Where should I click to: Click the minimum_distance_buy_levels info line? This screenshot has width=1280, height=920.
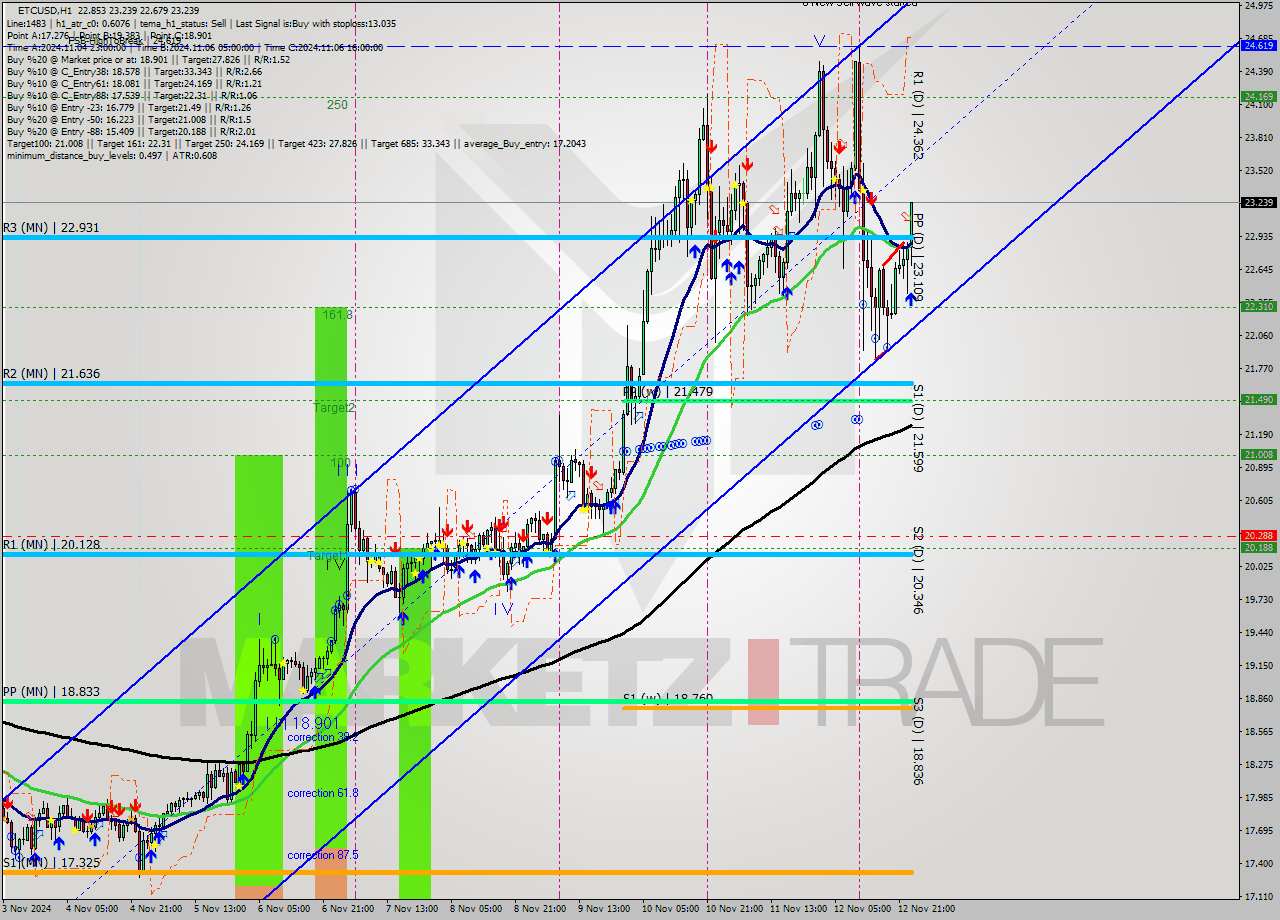(x=112, y=155)
